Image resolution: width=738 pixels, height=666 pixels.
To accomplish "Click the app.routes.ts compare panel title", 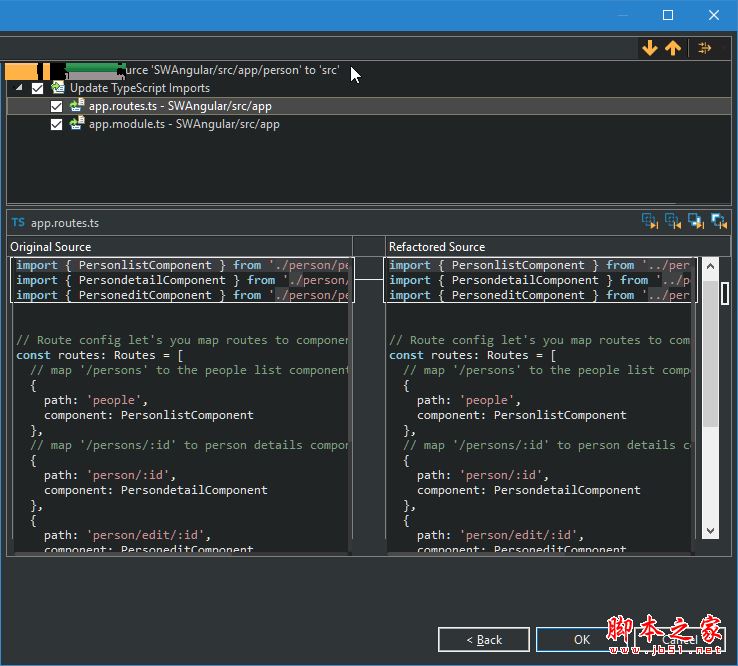I will pyautogui.click(x=65, y=223).
